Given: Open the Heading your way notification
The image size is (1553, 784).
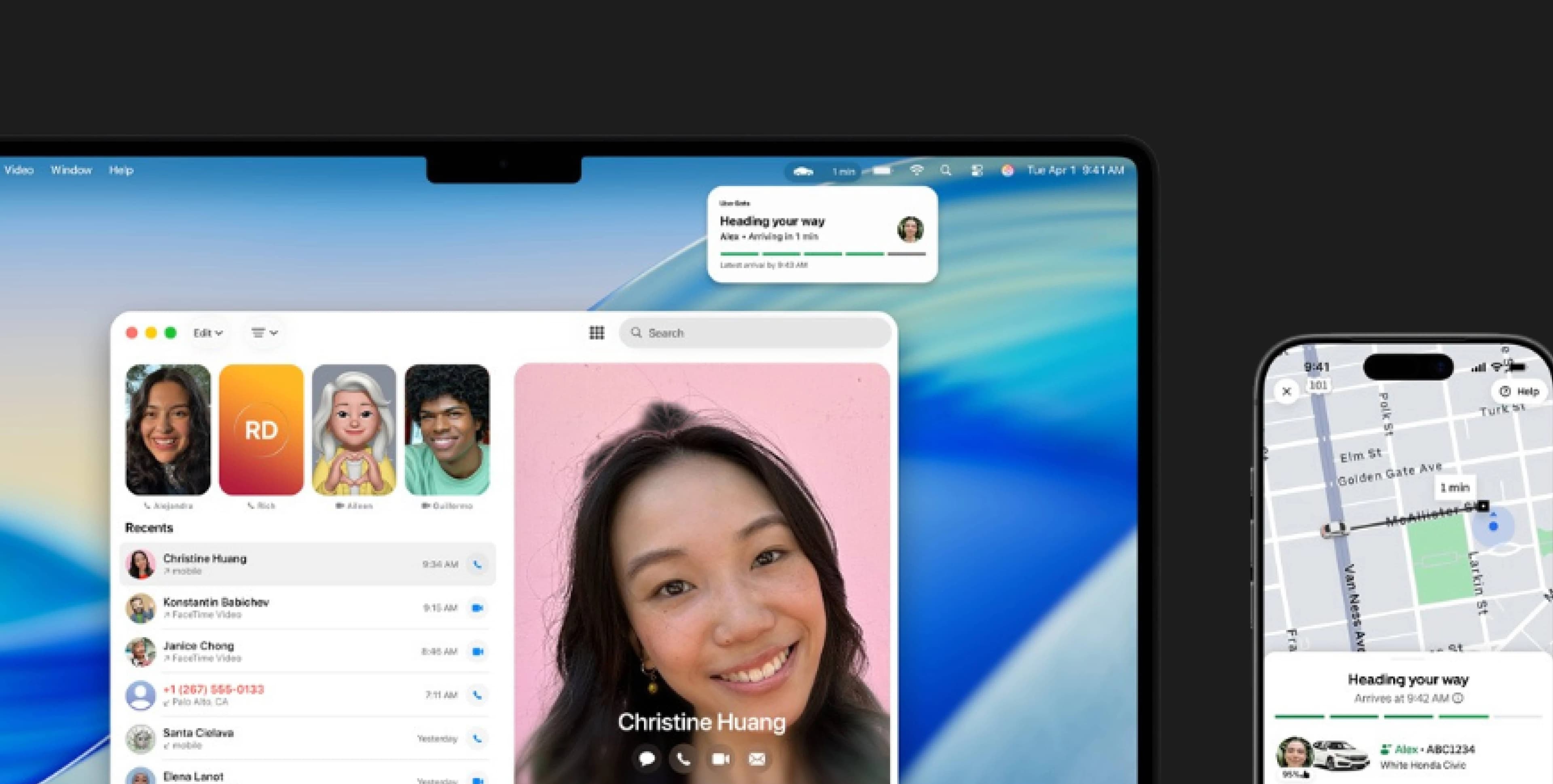Looking at the screenshot, I should coord(822,235).
